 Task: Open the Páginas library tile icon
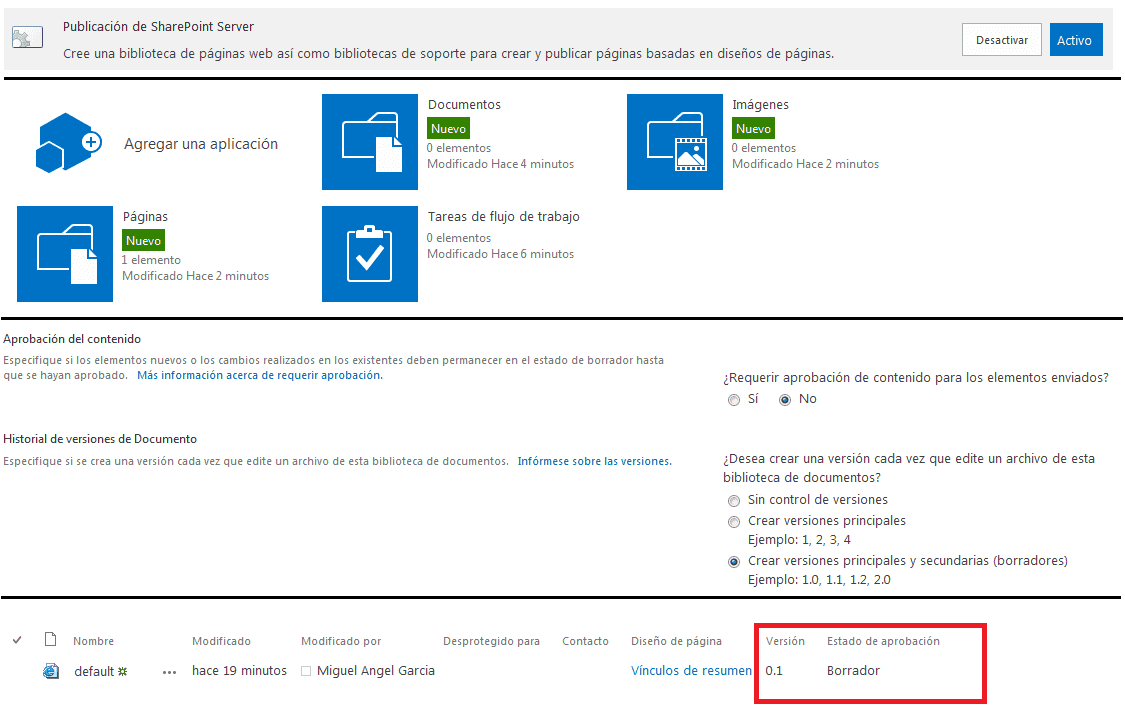click(x=65, y=254)
